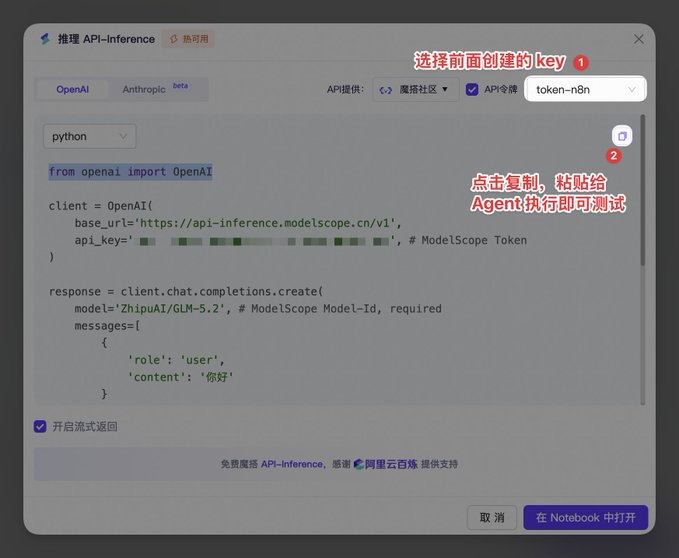679x558 pixels.
Task: Disable the 开启流式返回 checkbox
Action: click(40, 426)
